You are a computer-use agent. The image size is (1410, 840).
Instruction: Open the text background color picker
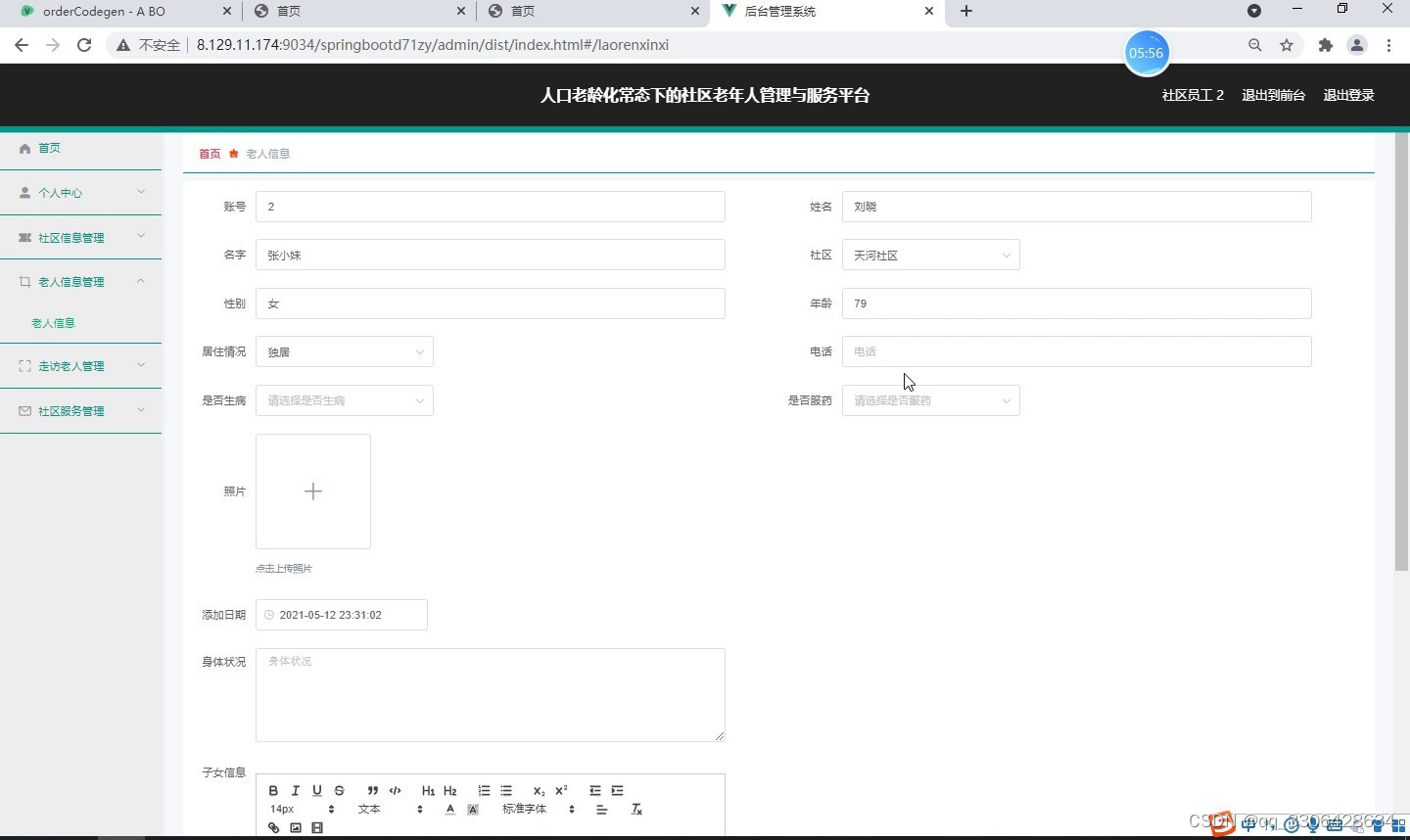tap(473, 810)
